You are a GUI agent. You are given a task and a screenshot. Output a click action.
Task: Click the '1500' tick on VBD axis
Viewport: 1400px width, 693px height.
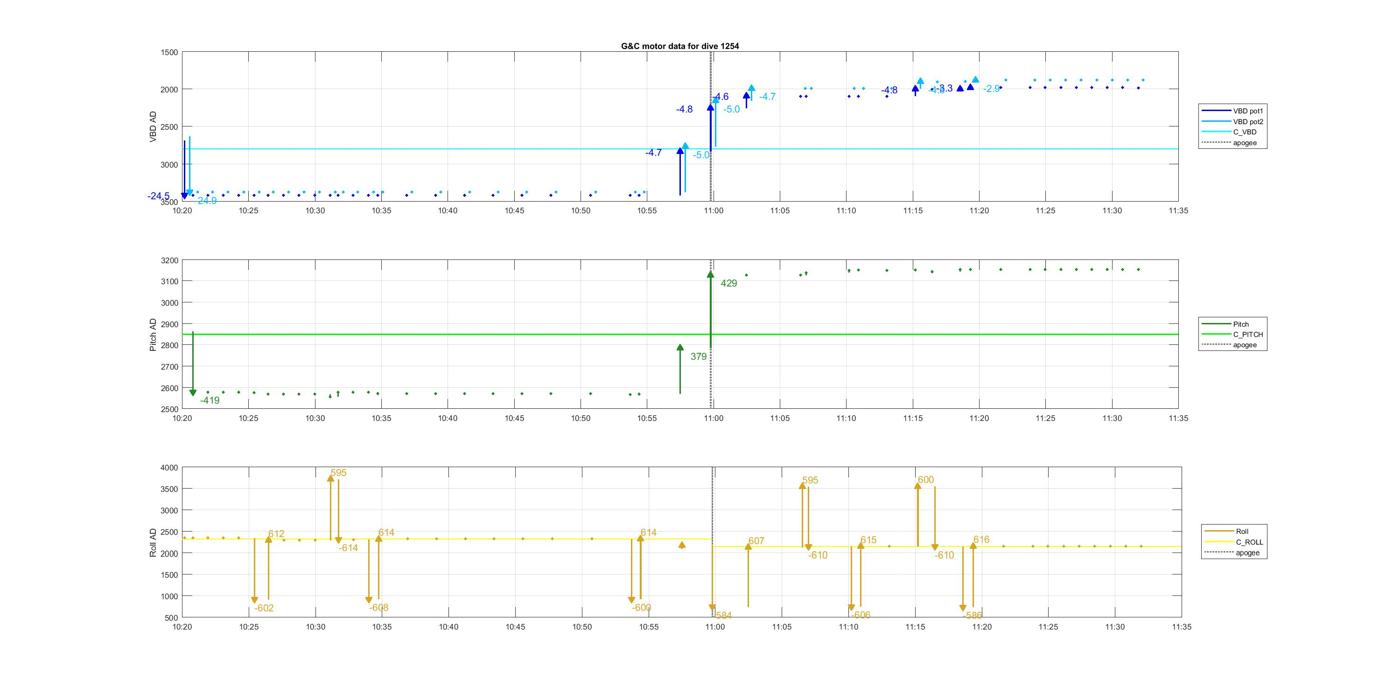(x=169, y=52)
